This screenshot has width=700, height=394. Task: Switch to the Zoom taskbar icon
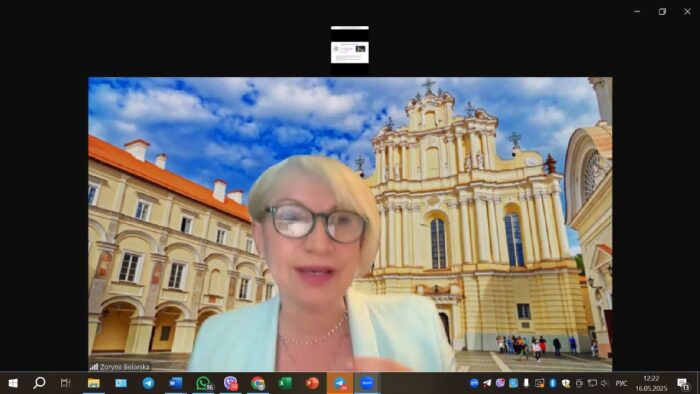(x=367, y=383)
